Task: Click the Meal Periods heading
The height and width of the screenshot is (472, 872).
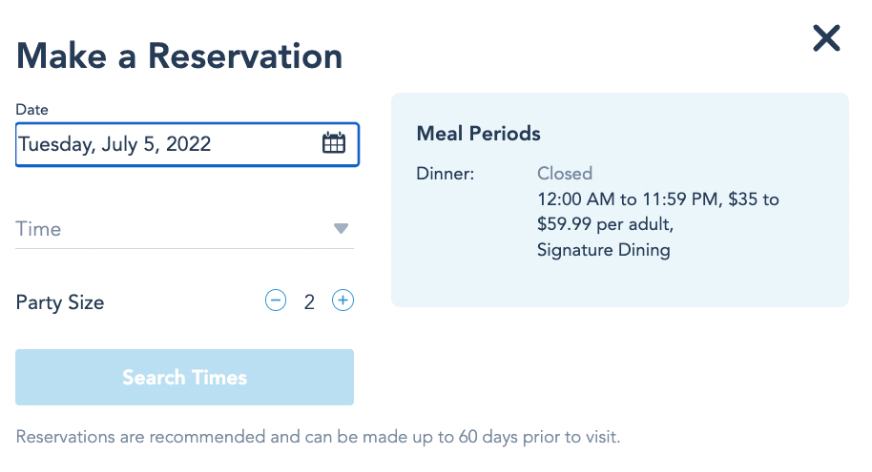Action: 478,133
